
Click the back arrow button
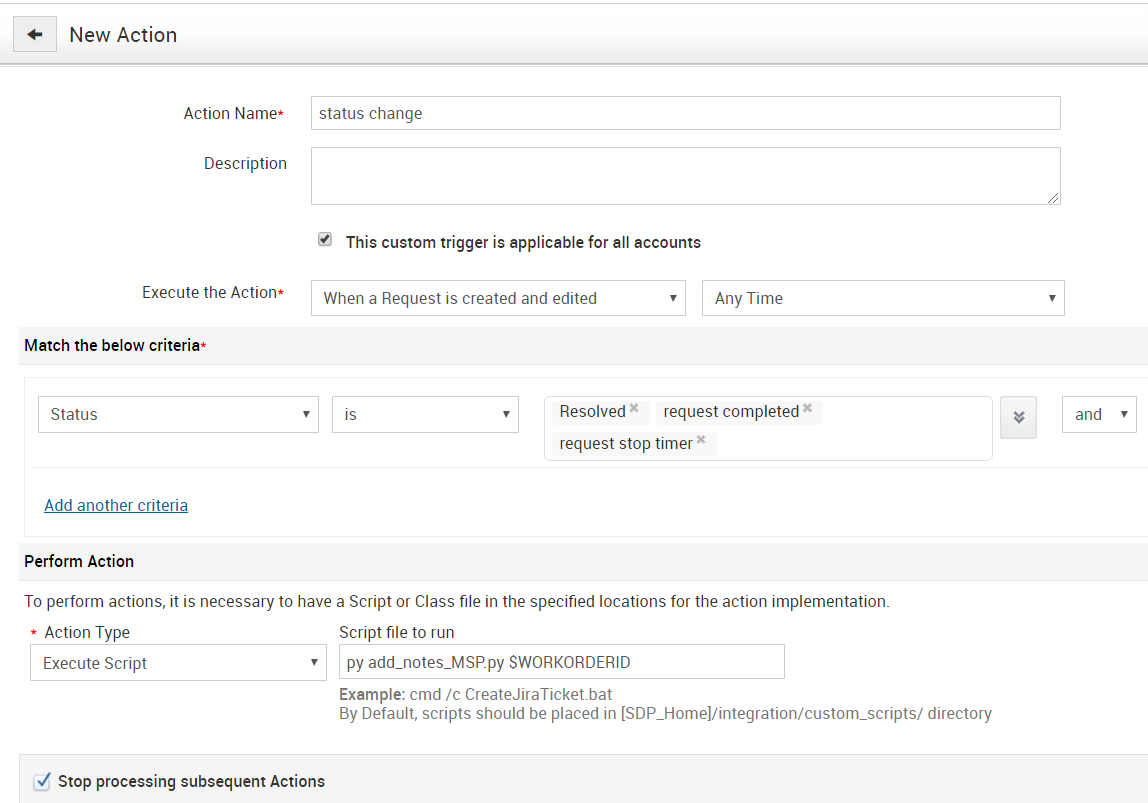click(x=35, y=35)
